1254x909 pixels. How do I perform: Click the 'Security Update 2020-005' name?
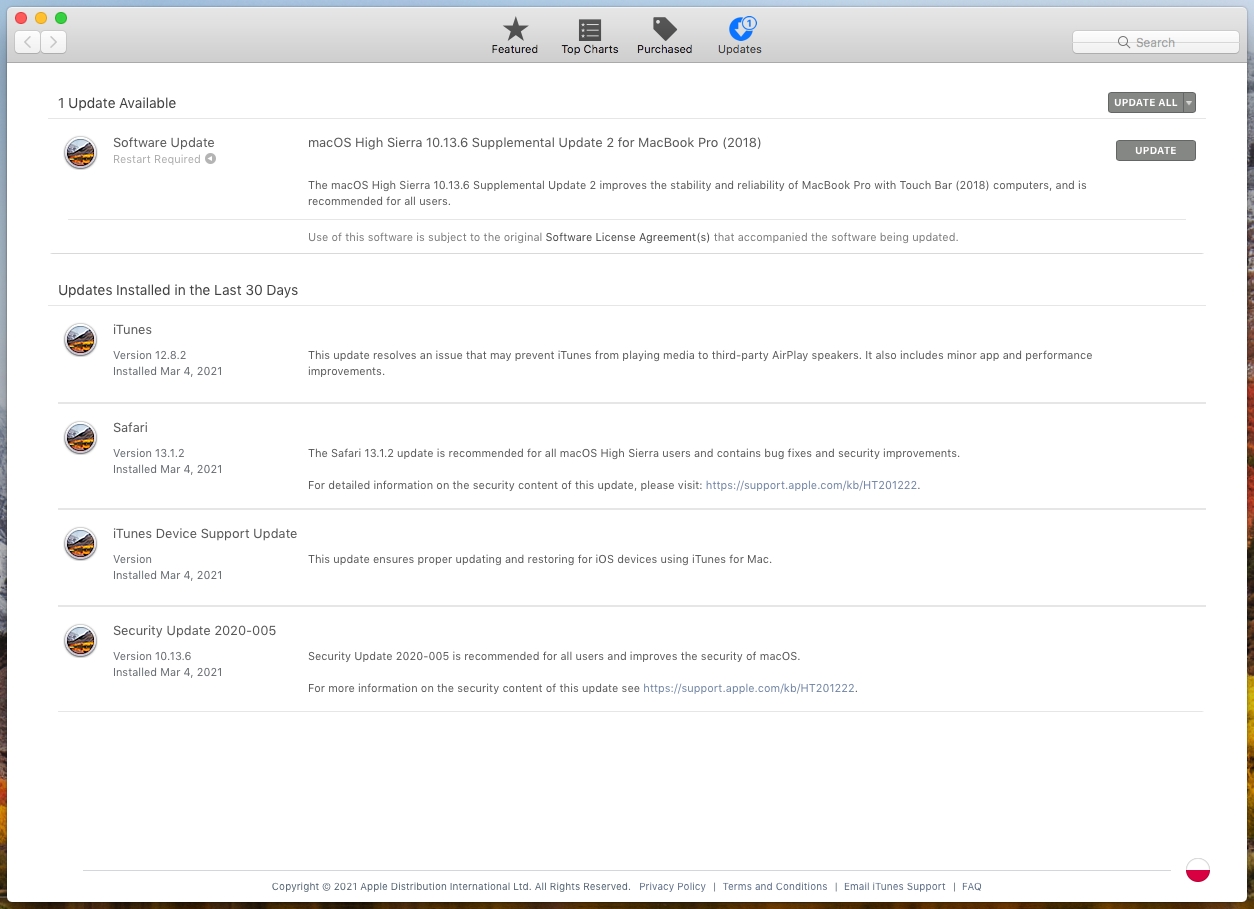click(x=194, y=630)
